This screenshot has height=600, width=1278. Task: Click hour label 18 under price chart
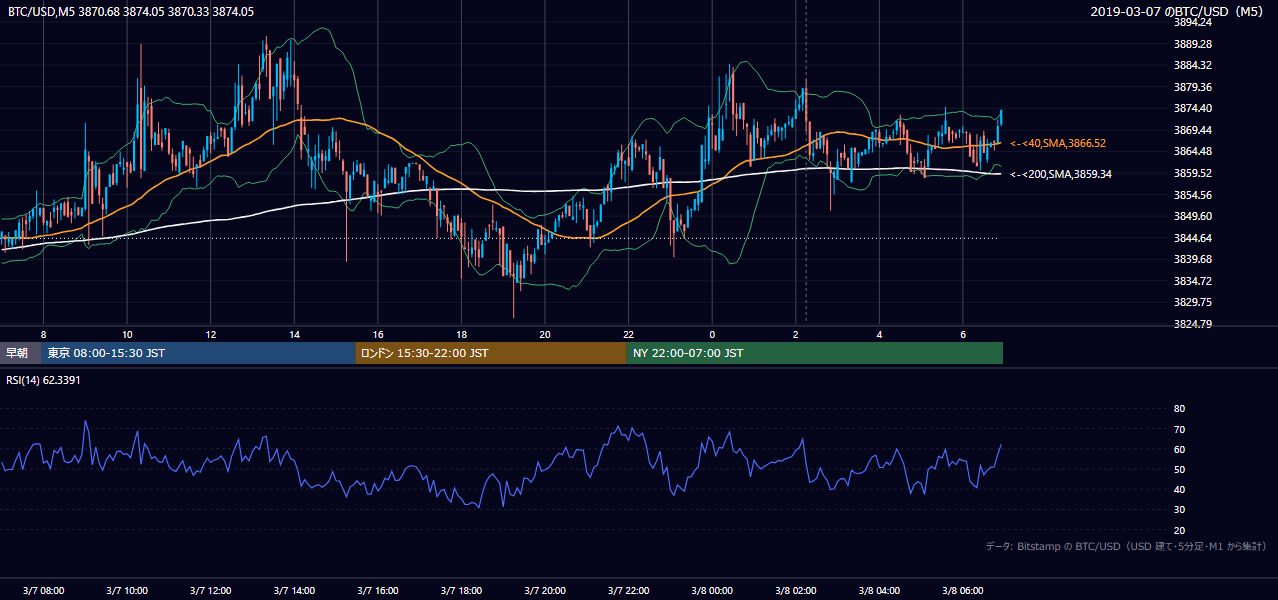click(461, 334)
